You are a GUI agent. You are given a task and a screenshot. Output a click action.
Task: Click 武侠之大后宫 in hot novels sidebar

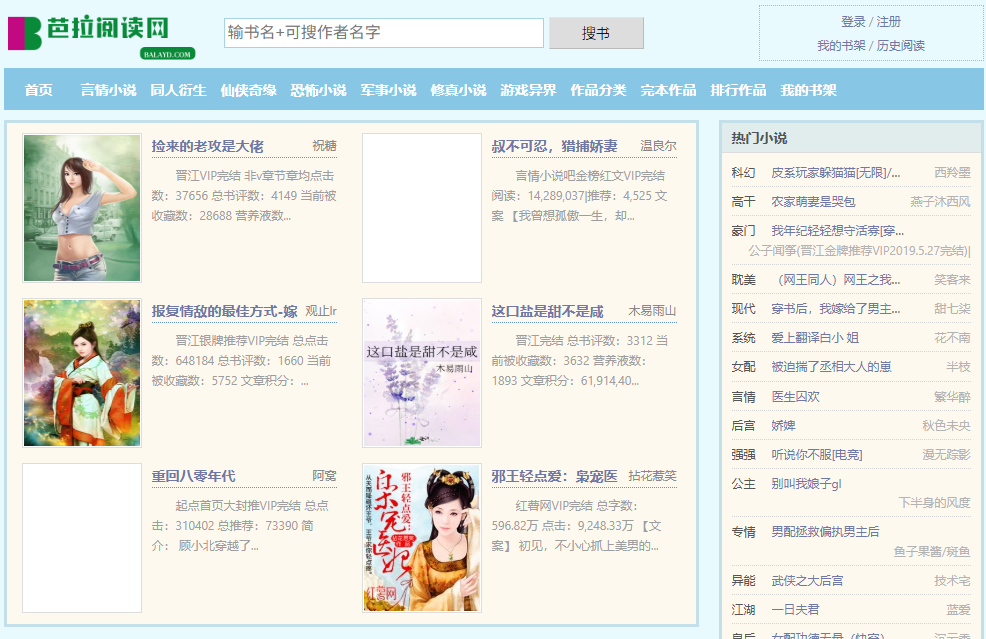pyautogui.click(x=806, y=580)
